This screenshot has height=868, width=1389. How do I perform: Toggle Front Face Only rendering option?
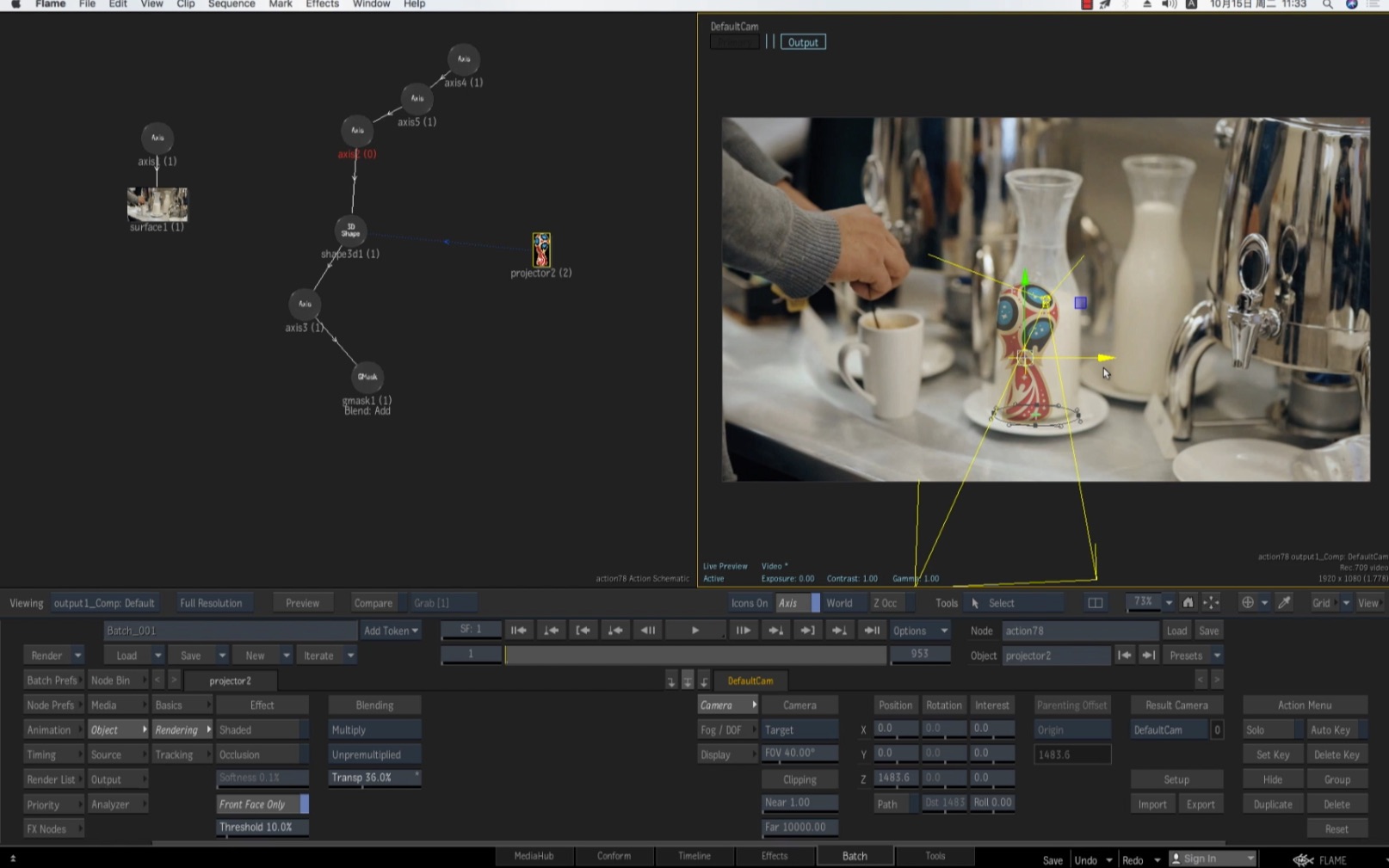pyautogui.click(x=254, y=803)
